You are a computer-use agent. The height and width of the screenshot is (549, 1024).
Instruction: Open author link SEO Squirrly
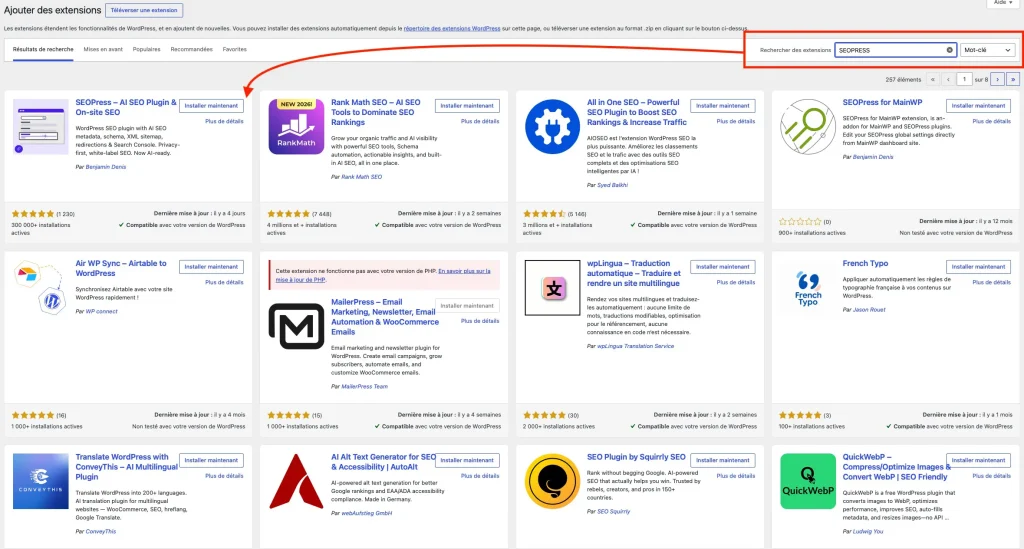(614, 512)
